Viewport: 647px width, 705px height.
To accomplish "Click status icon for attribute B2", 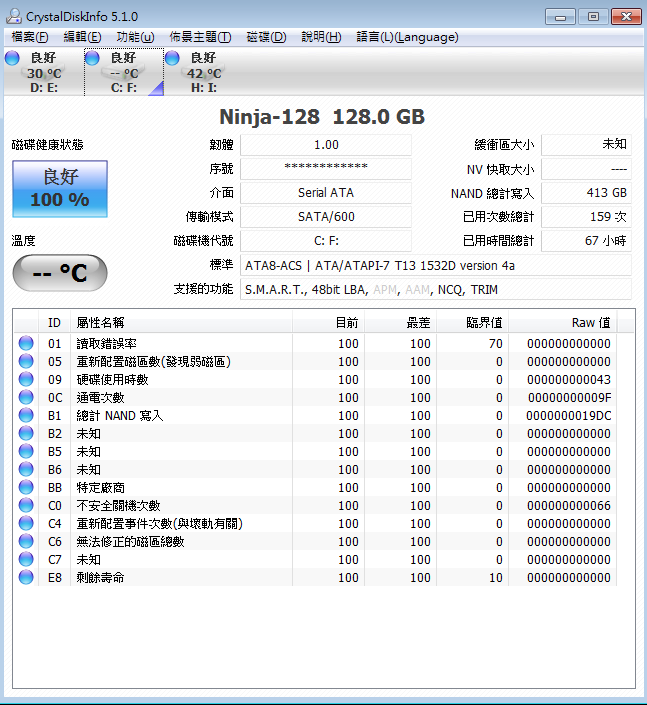I will [x=26, y=433].
